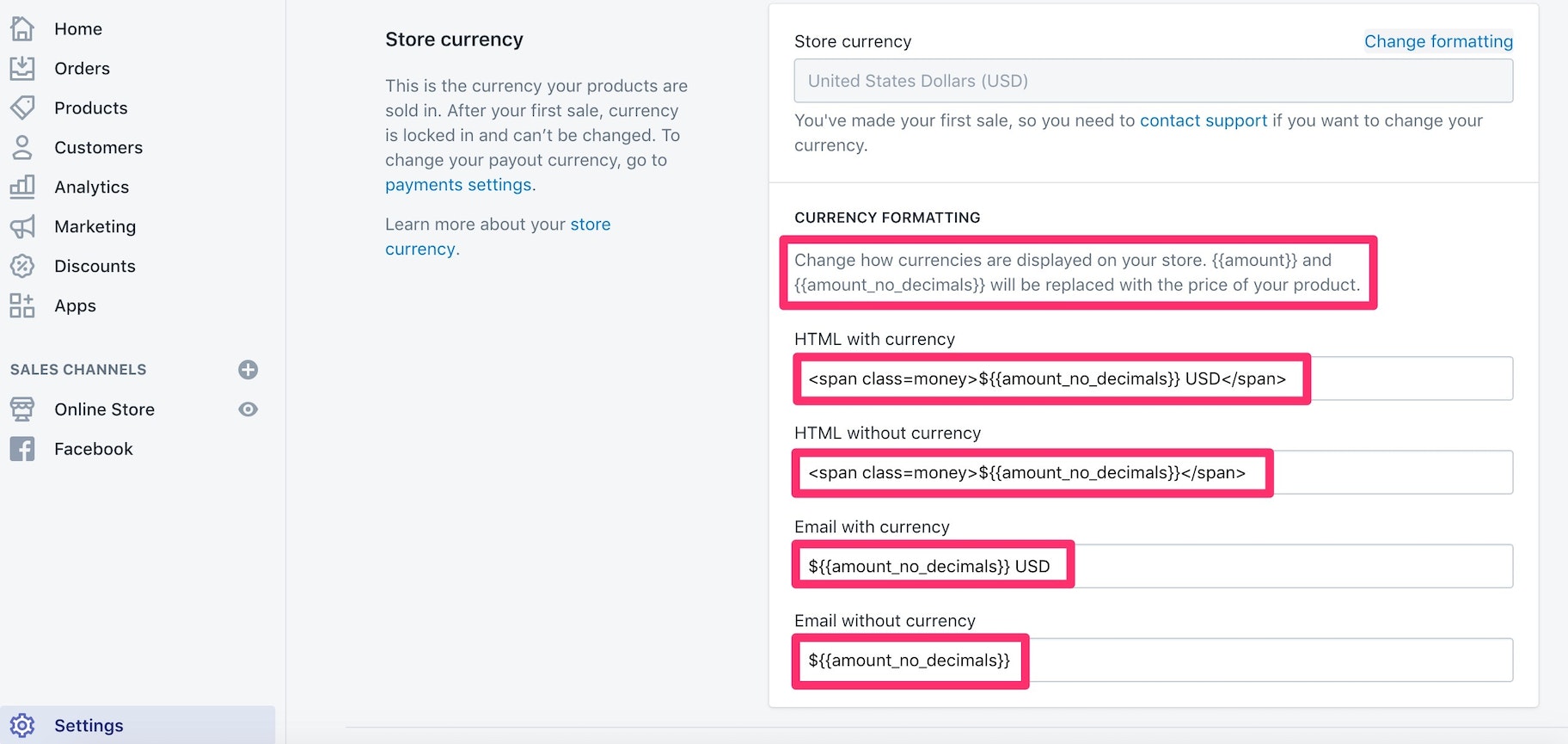The image size is (1568, 744).
Task: Toggle Online Store visibility eye icon
Action: [248, 409]
